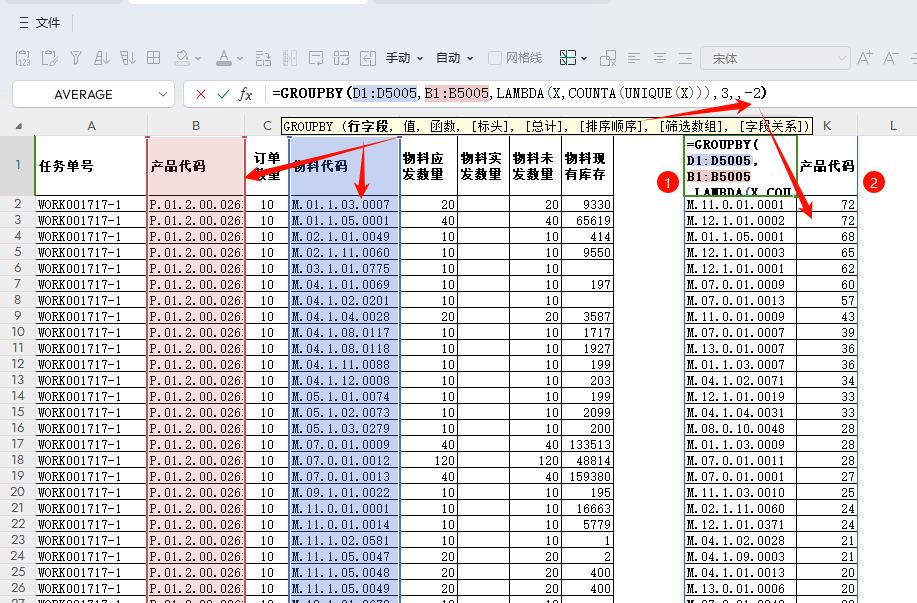Click the cell with value 65619

(x=587, y=220)
